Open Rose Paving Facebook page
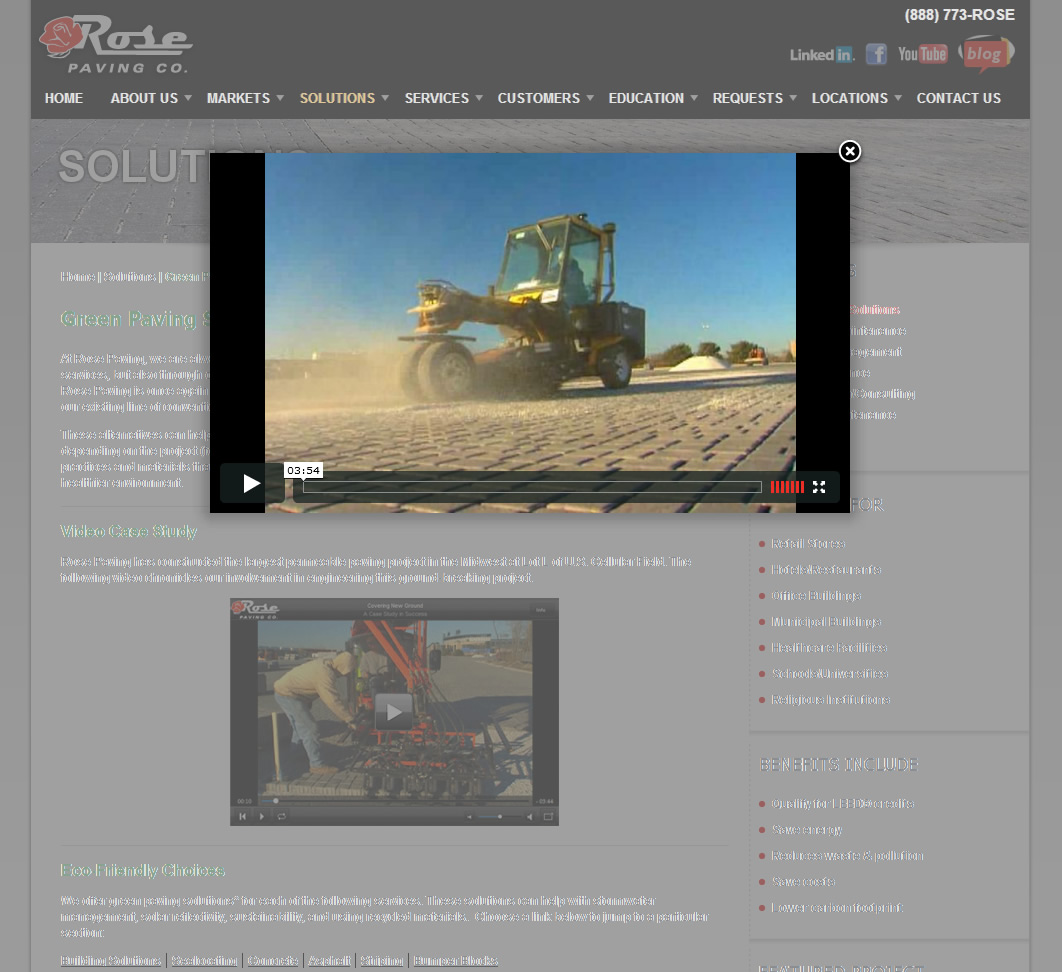Image resolution: width=1062 pixels, height=972 pixels. click(x=876, y=54)
